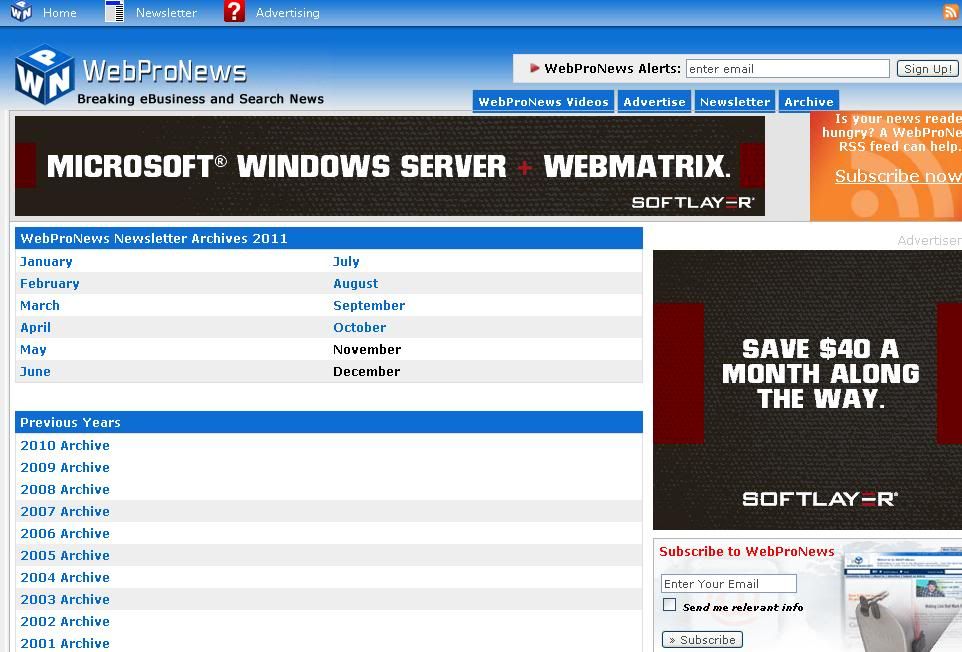Click the WebProNews Alerts email field
The width and height of the screenshot is (962, 652).
click(788, 69)
